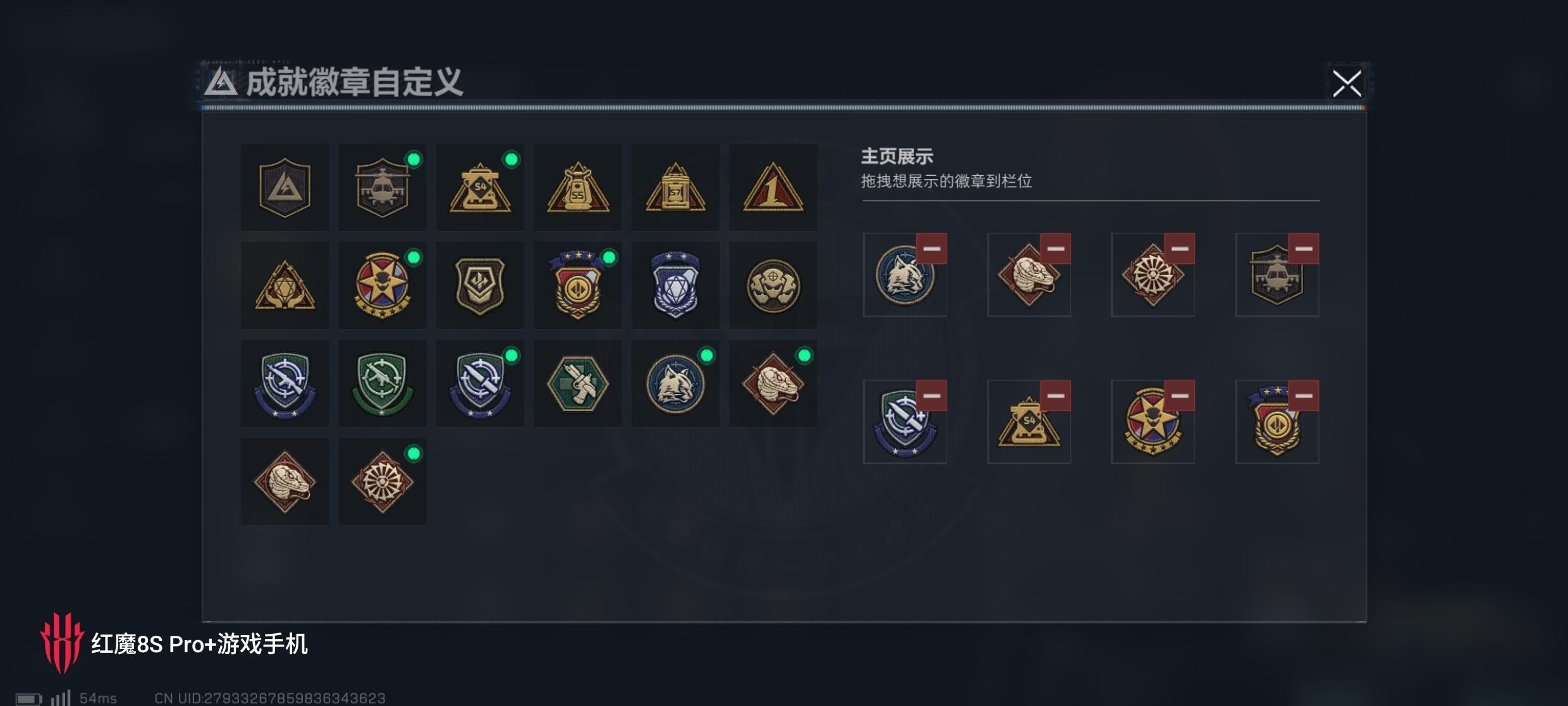Select the green medic pistol hexagon badge
Image resolution: width=1568 pixels, height=706 pixels.
click(578, 383)
